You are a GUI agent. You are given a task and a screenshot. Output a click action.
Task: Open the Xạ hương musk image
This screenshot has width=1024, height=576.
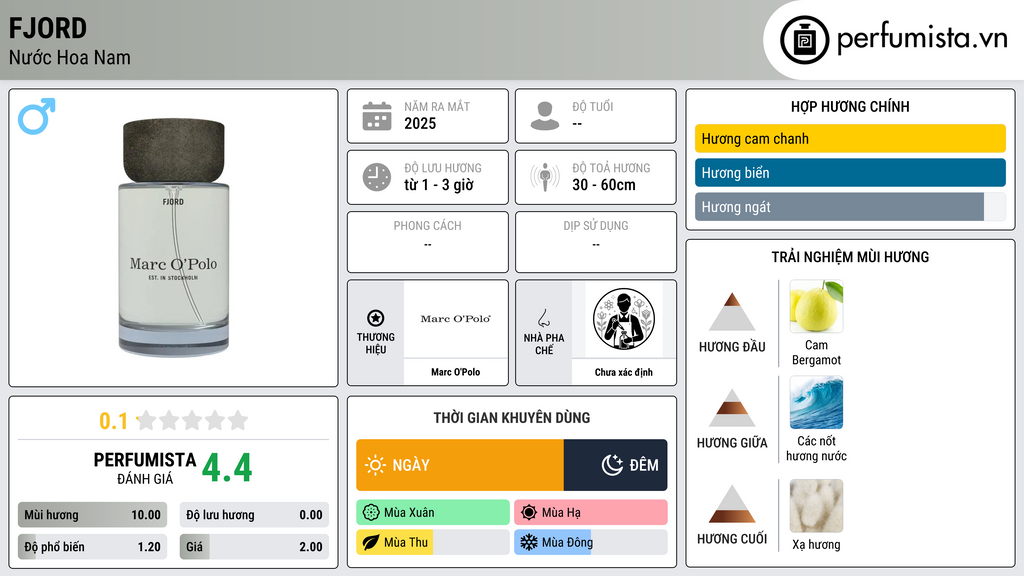(816, 506)
